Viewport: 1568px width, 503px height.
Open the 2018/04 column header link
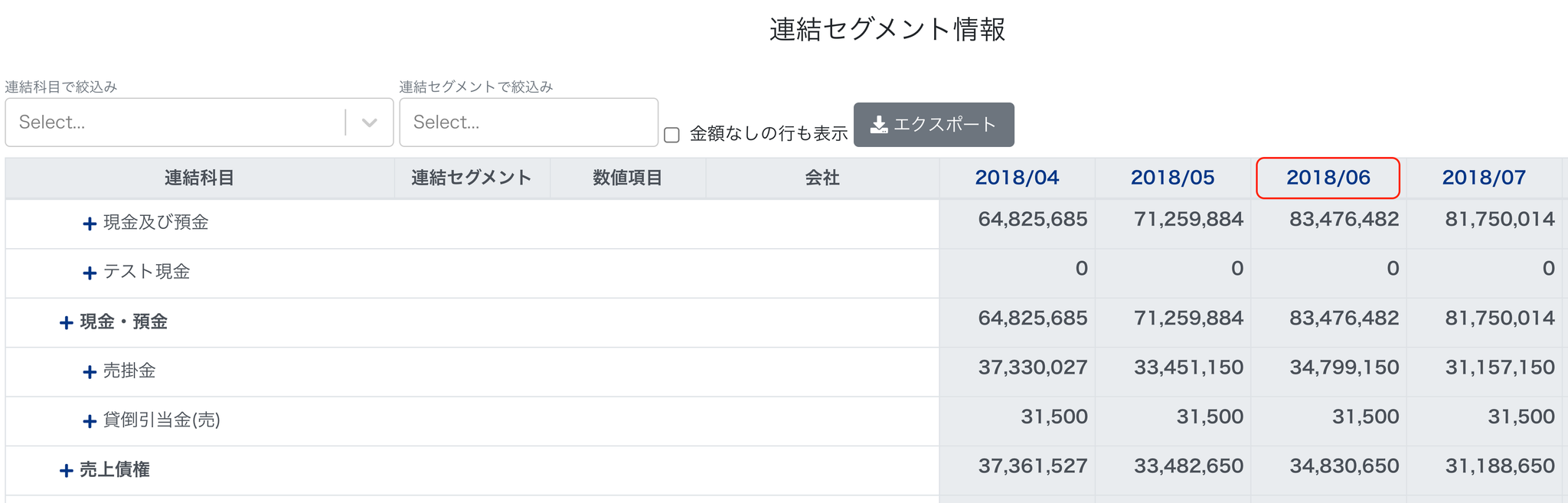click(x=1017, y=178)
